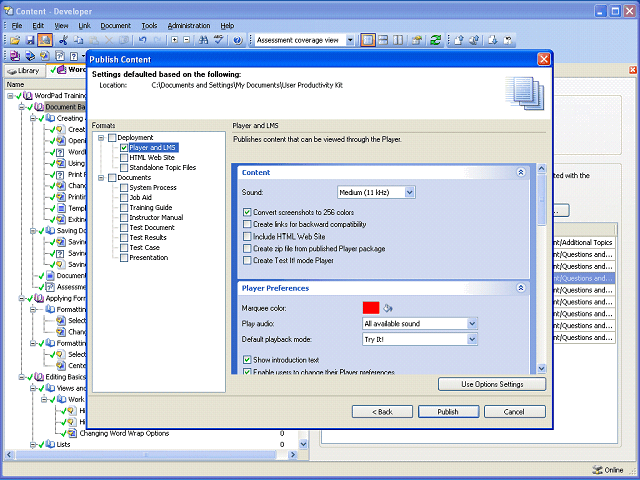This screenshot has width=640, height=480.
Task: Click the Spell check ABC icon
Action: [x=219, y=40]
